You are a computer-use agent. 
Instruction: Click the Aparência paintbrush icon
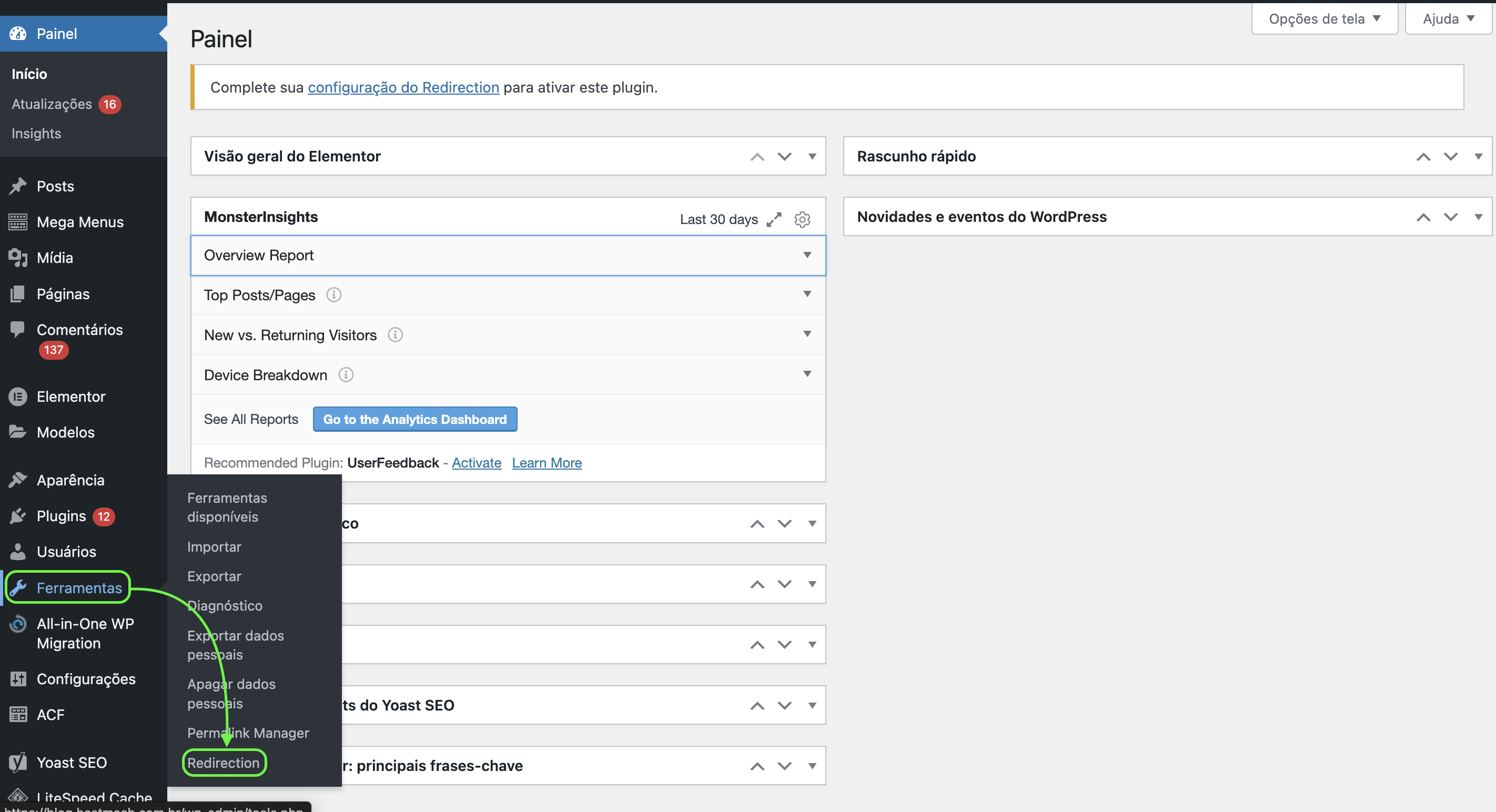point(18,480)
